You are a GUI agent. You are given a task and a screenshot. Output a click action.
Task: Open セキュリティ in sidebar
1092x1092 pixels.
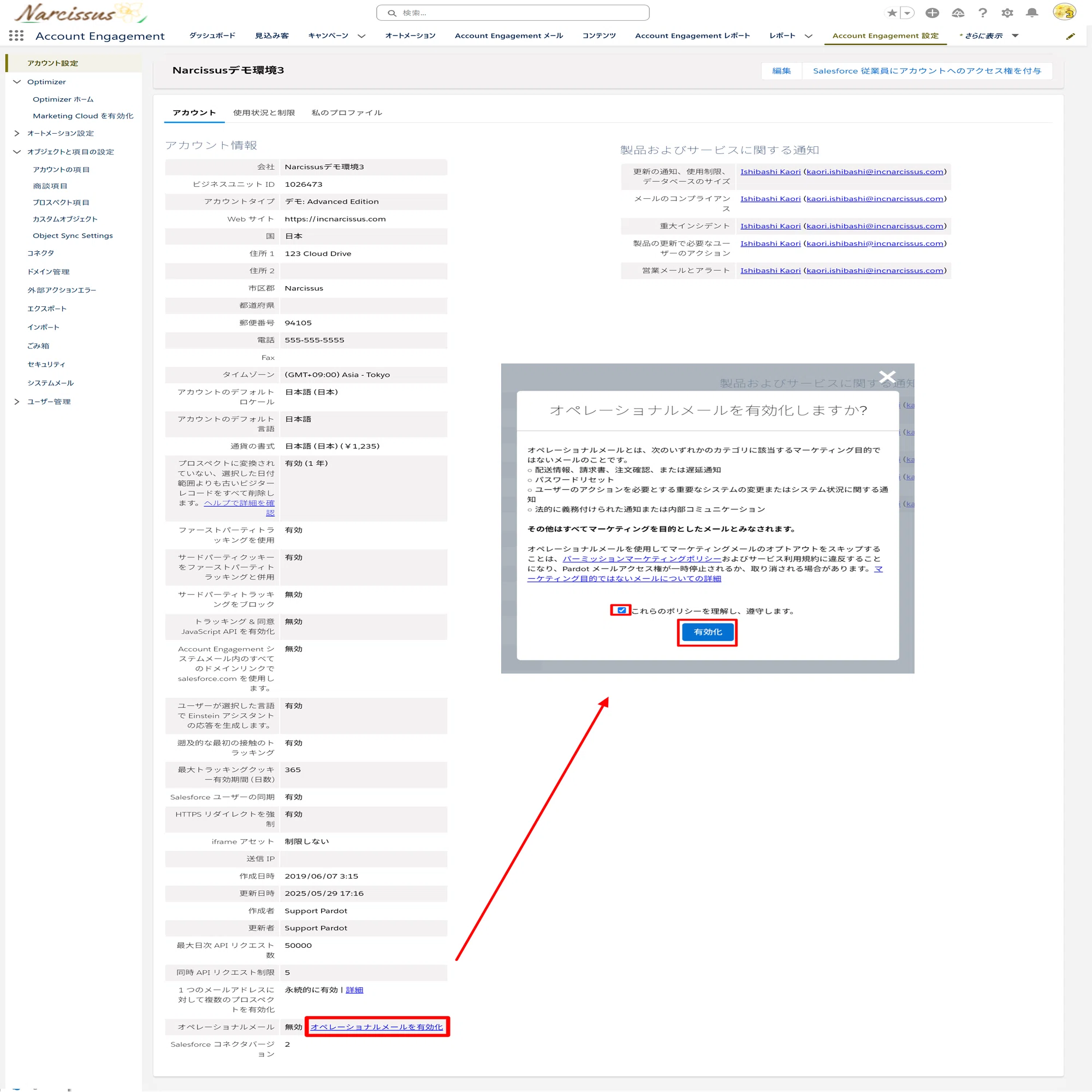coord(46,365)
